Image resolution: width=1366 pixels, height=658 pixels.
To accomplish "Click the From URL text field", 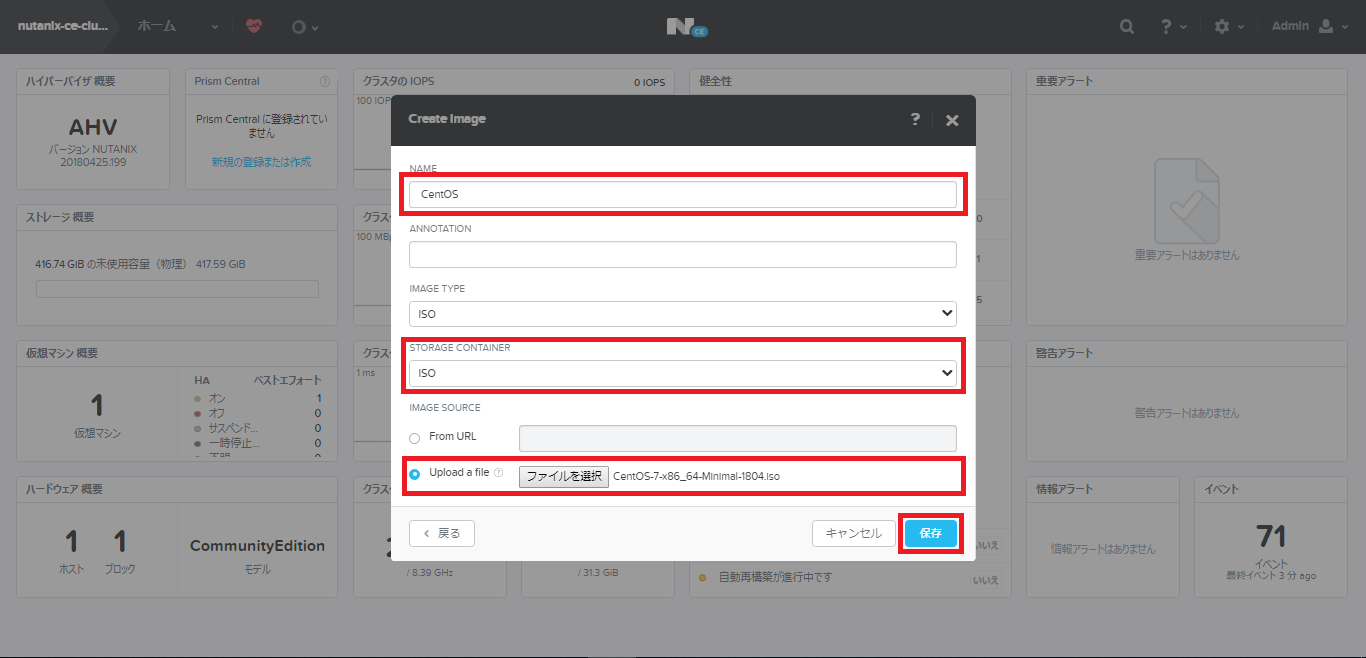I will (x=738, y=438).
